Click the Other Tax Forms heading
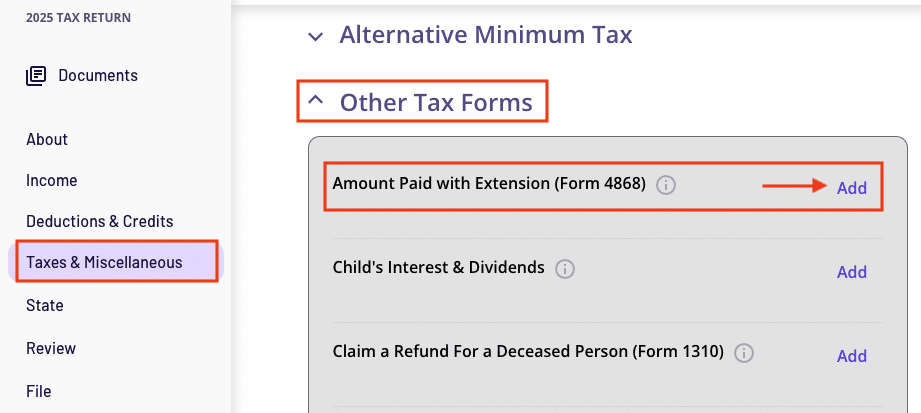Image resolution: width=921 pixels, height=413 pixels. pyautogui.click(x=443, y=102)
